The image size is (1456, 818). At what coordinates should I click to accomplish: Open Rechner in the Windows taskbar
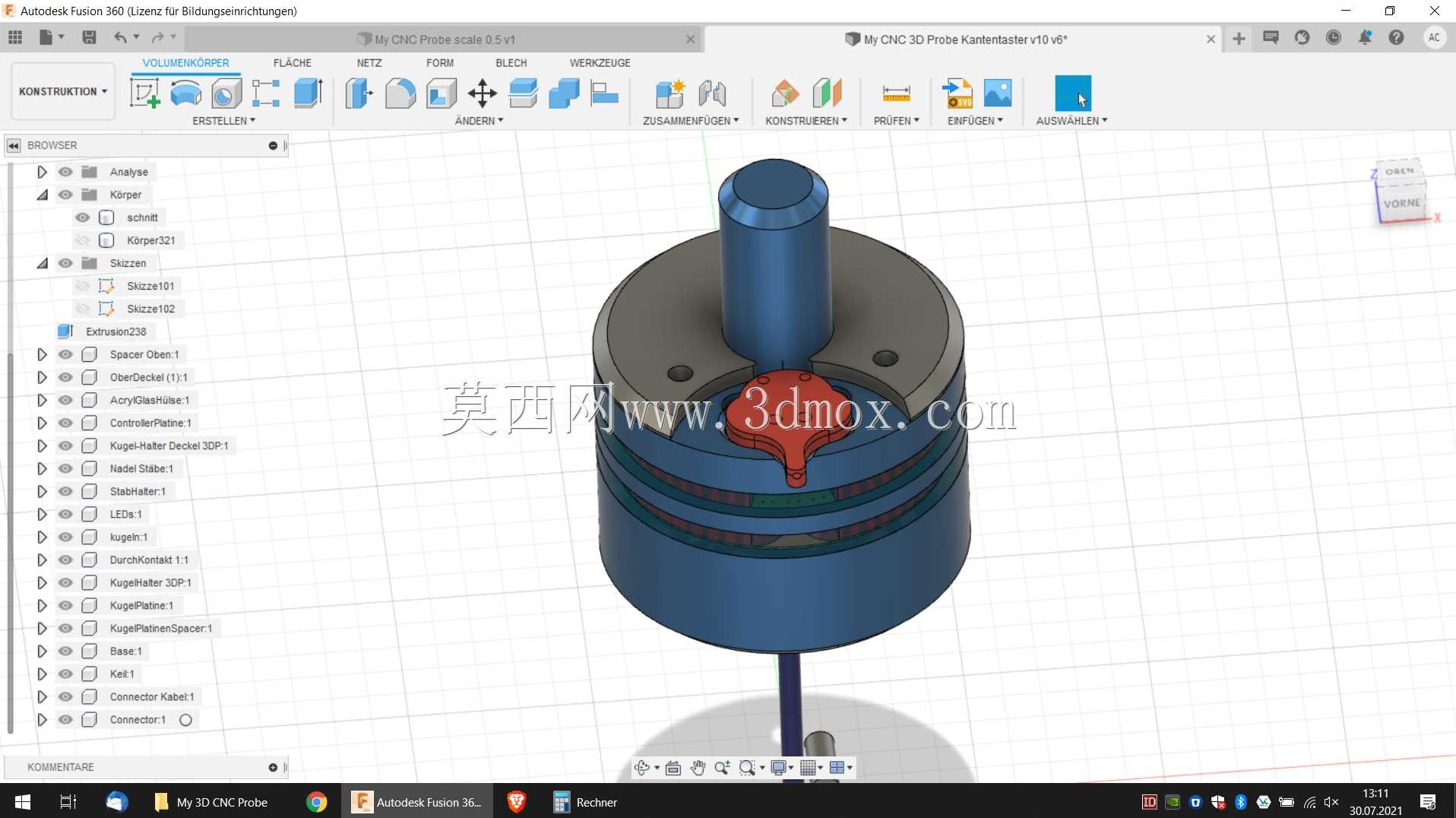coord(586,802)
